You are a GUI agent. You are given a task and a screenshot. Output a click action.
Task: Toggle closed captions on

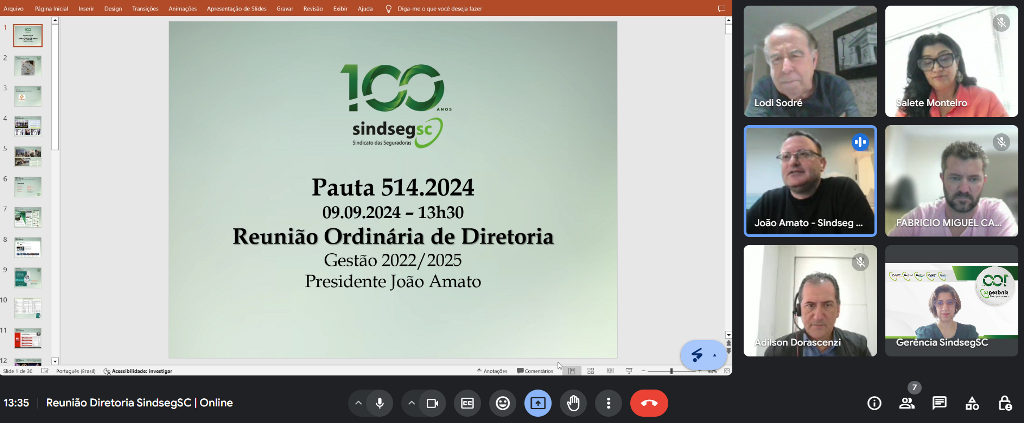467,403
